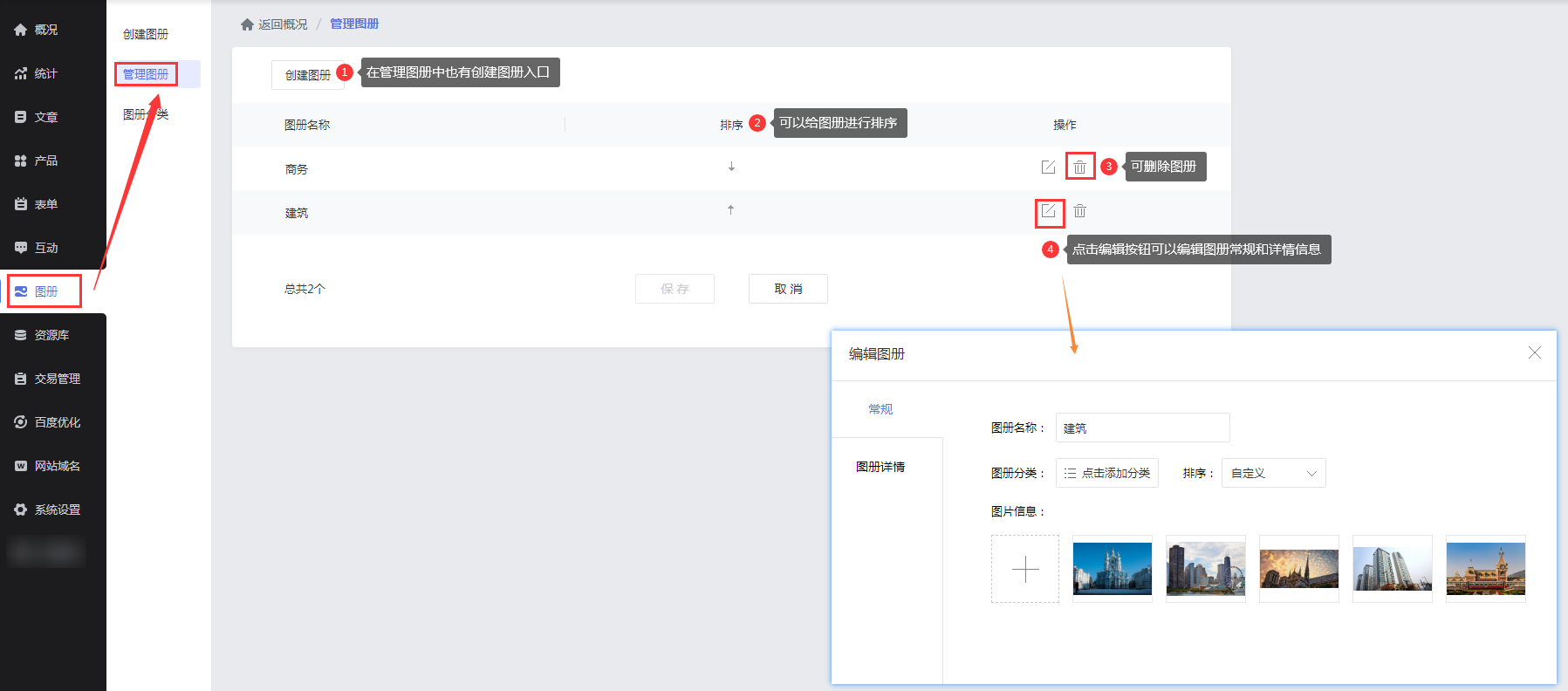The image size is (1568, 691).
Task: Click the trash icon for 商务 row
Action: pyautogui.click(x=1080, y=167)
